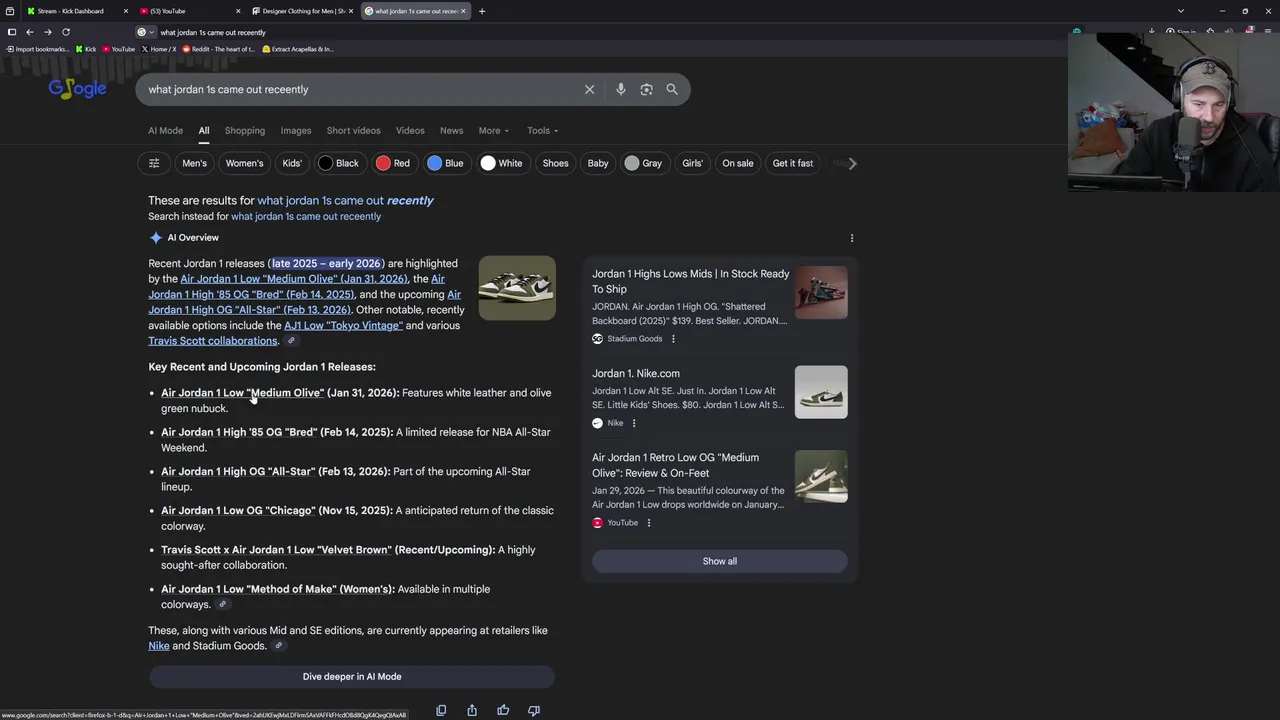Switch to Short videos tab
This screenshot has height=720, width=1280.
pos(353,131)
